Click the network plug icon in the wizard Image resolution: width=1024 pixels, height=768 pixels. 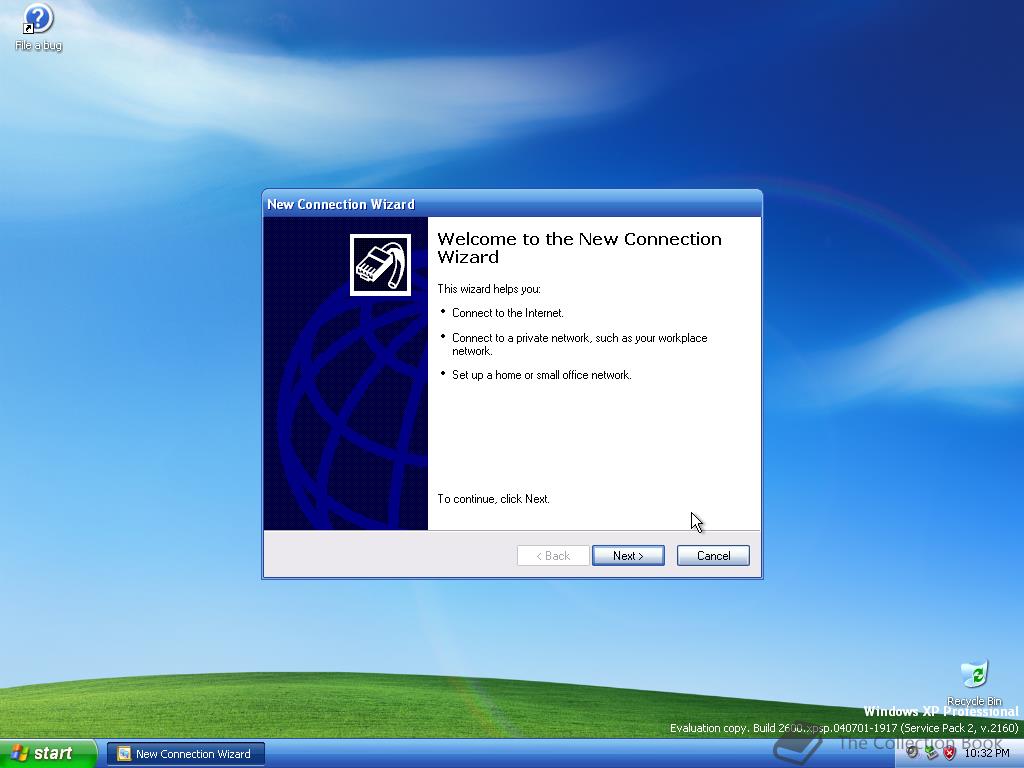click(x=380, y=264)
